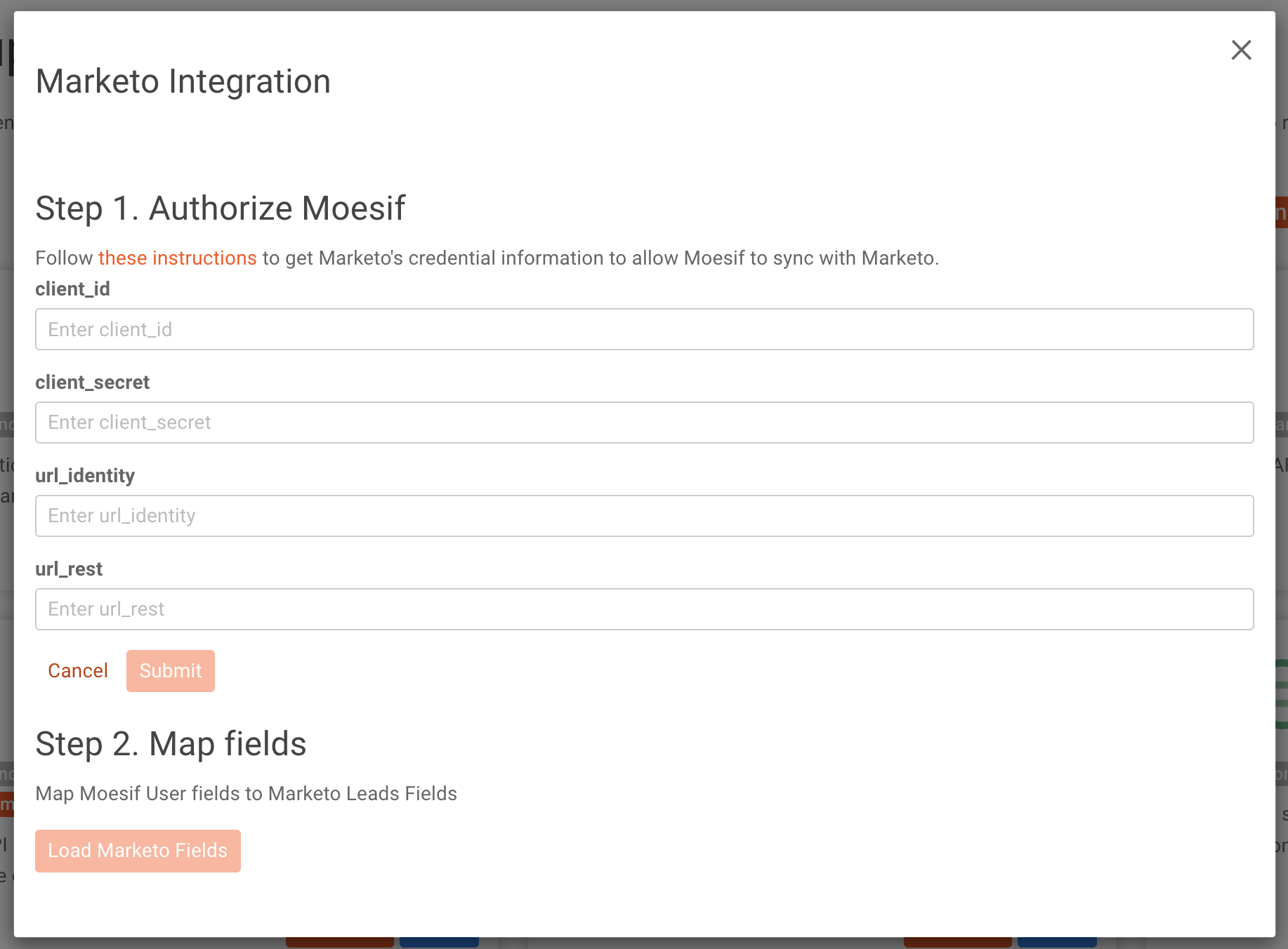Click the Marketo Integration dialog title
The image size is (1288, 949).
click(183, 81)
